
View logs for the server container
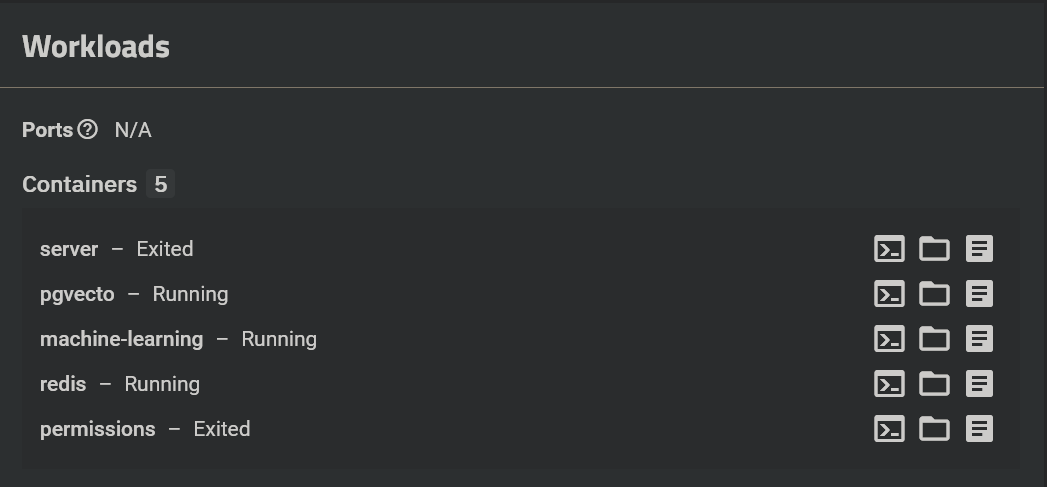980,249
